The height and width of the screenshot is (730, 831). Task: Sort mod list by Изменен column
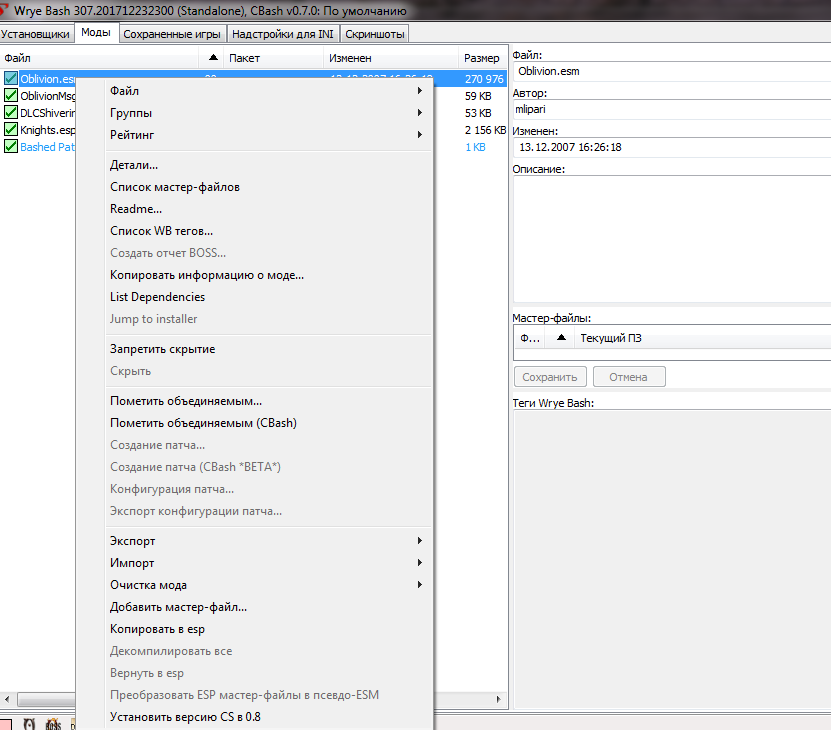(x=391, y=58)
